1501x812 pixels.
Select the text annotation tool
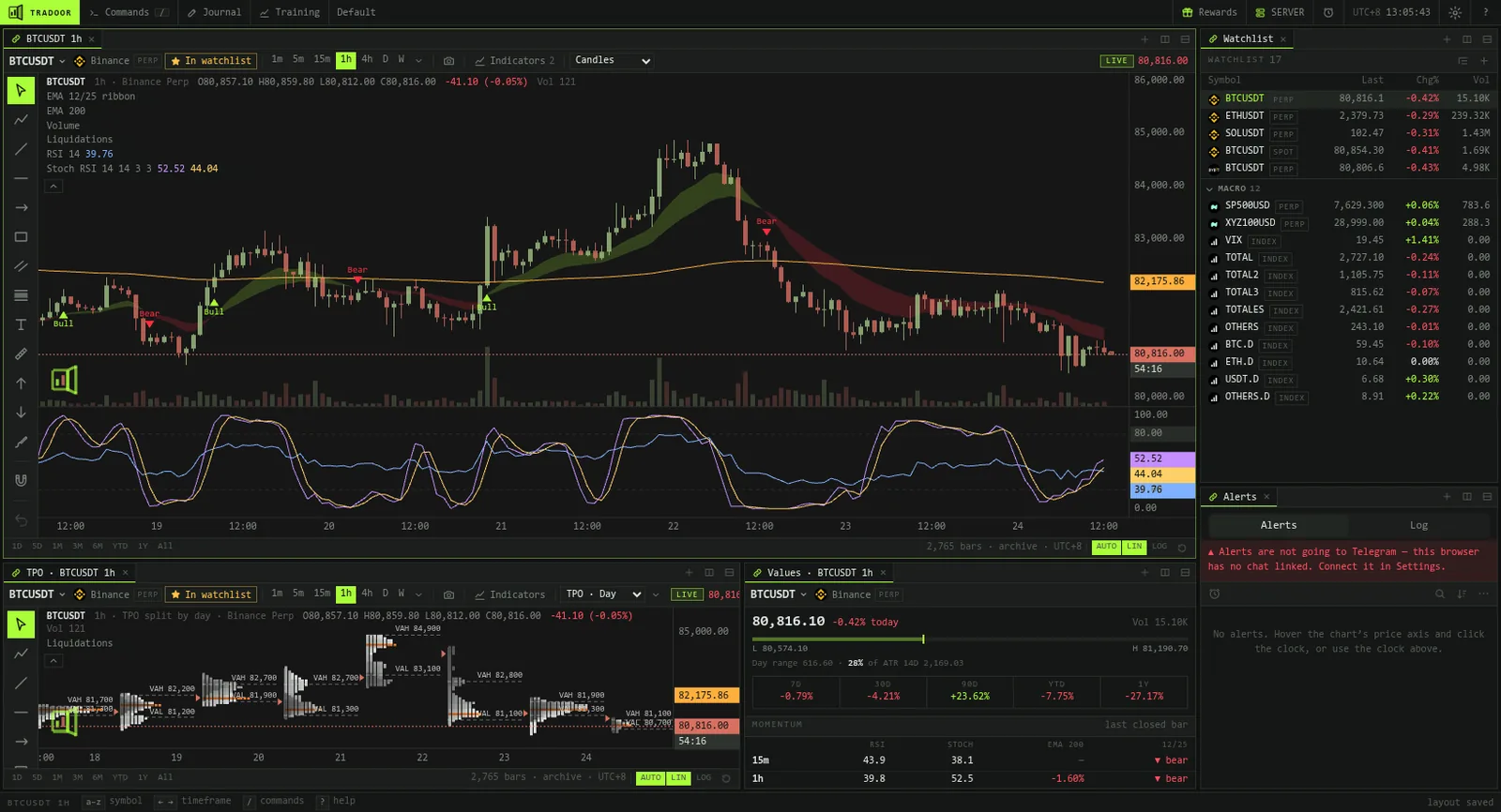pyautogui.click(x=21, y=324)
